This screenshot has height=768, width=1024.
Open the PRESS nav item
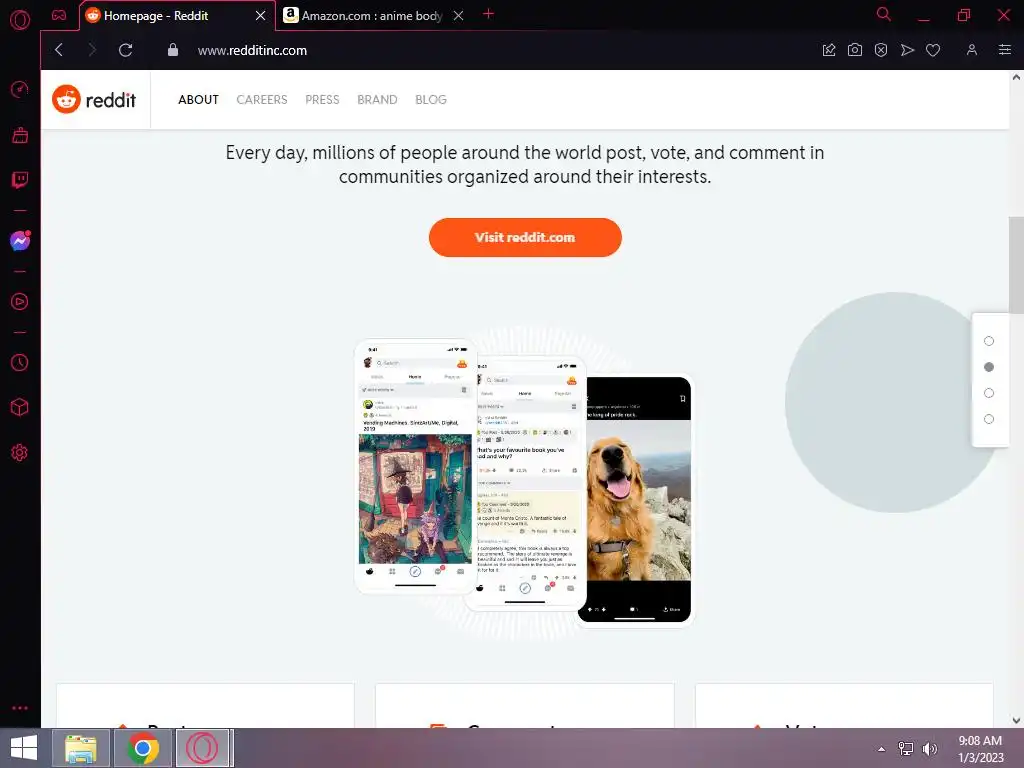click(x=323, y=100)
